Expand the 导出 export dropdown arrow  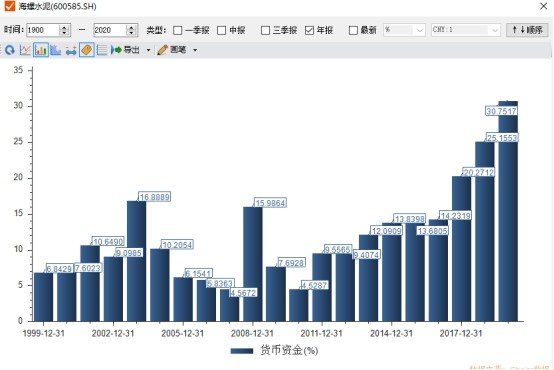pyautogui.click(x=148, y=51)
